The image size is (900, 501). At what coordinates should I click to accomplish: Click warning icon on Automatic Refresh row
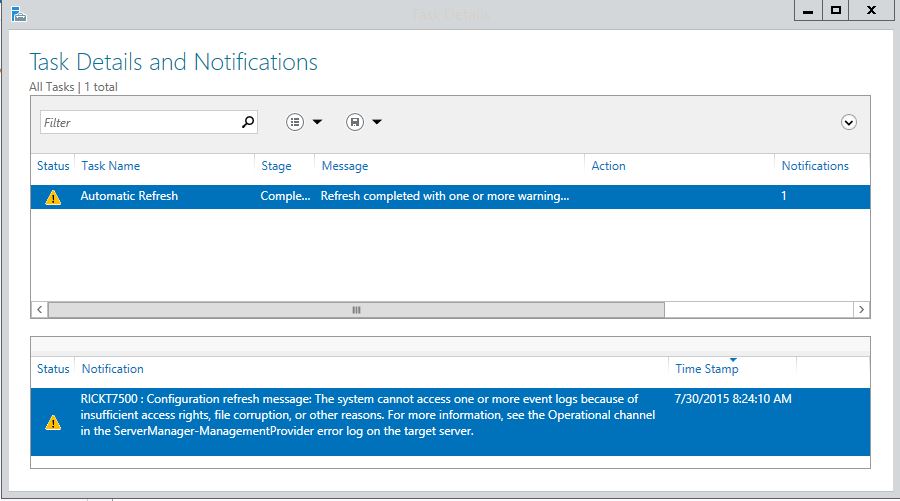tap(53, 197)
